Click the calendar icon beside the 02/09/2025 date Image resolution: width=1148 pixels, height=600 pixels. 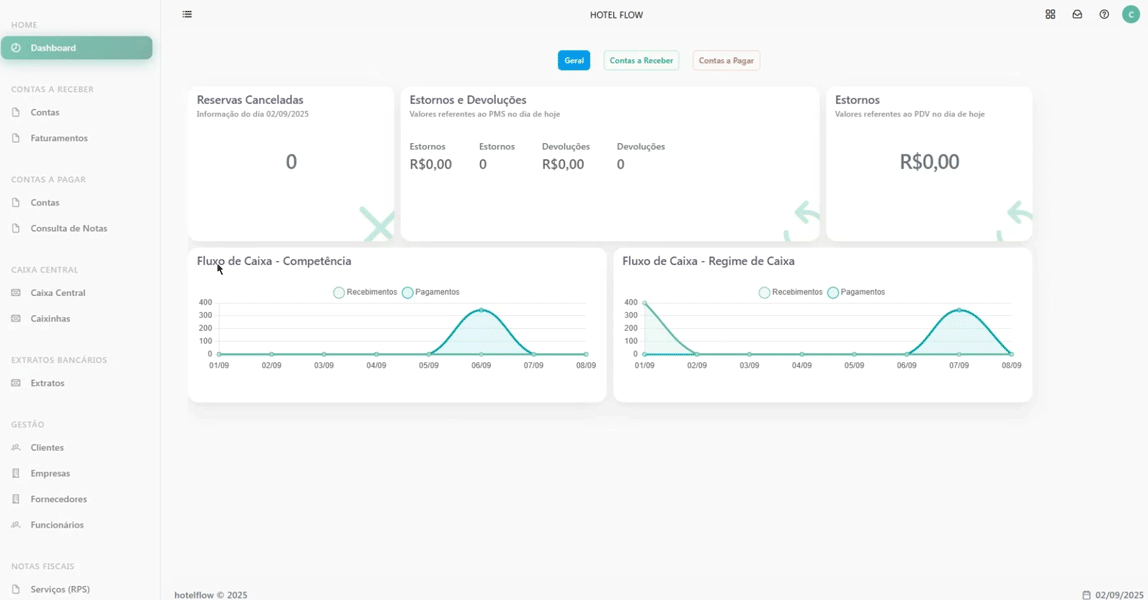click(1086, 596)
